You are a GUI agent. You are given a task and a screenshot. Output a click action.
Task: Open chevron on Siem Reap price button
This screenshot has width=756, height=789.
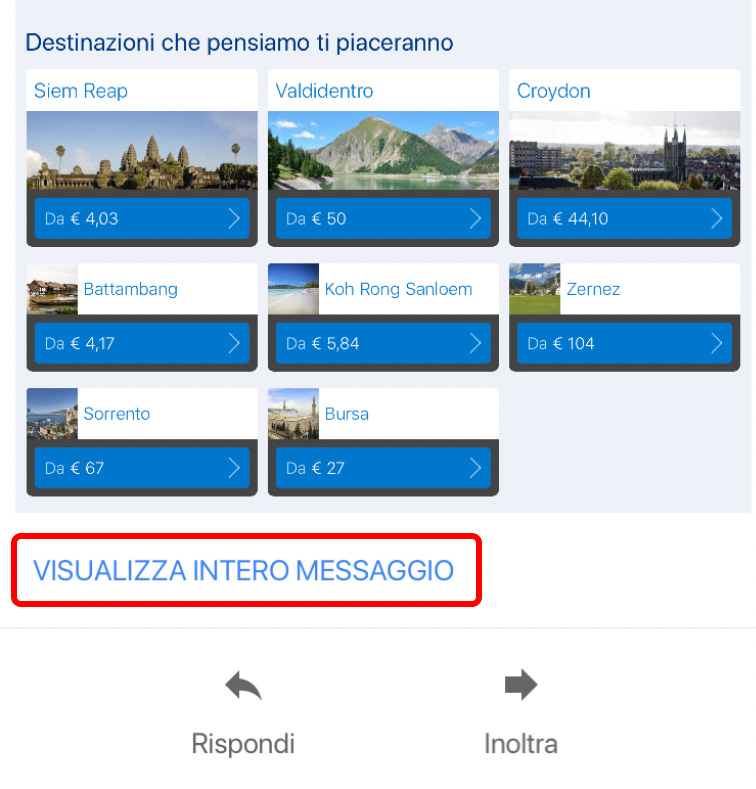234,218
